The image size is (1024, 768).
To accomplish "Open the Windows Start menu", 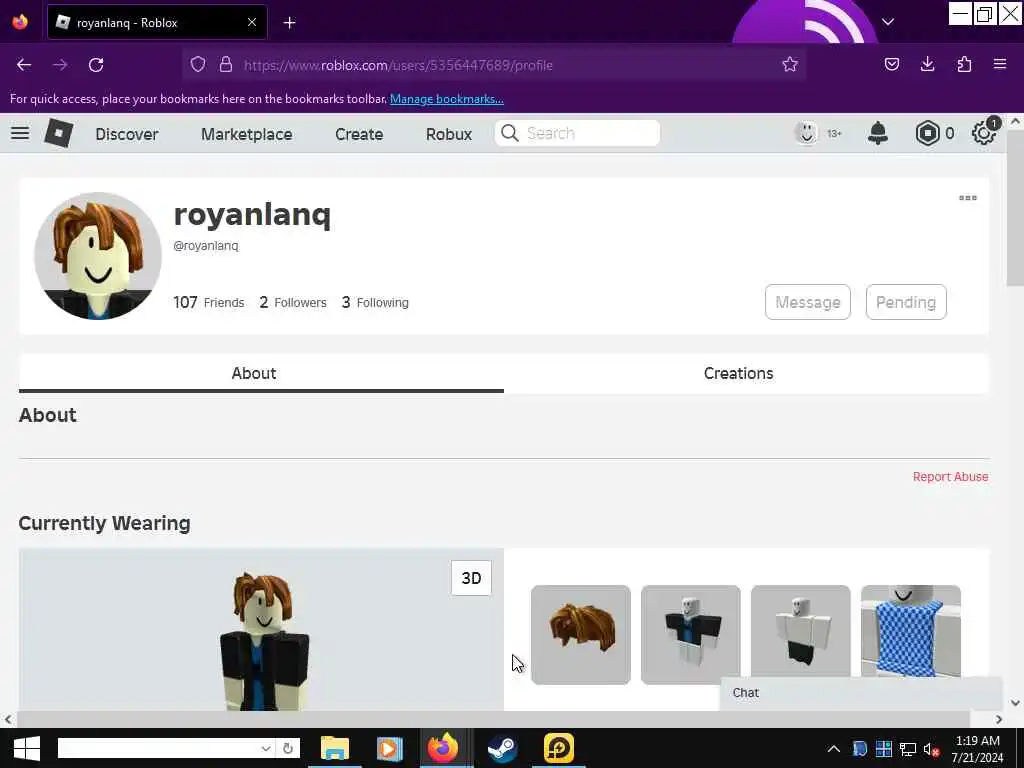I will [x=26, y=748].
